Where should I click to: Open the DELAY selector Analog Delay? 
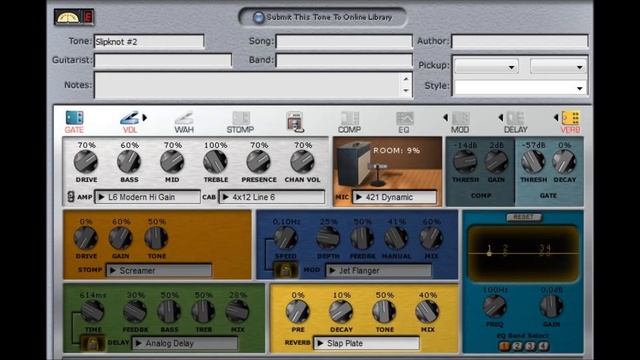click(185, 343)
